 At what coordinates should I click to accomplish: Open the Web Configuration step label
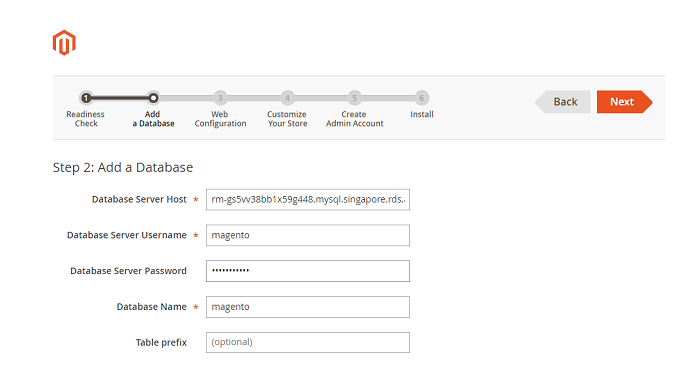click(220, 119)
